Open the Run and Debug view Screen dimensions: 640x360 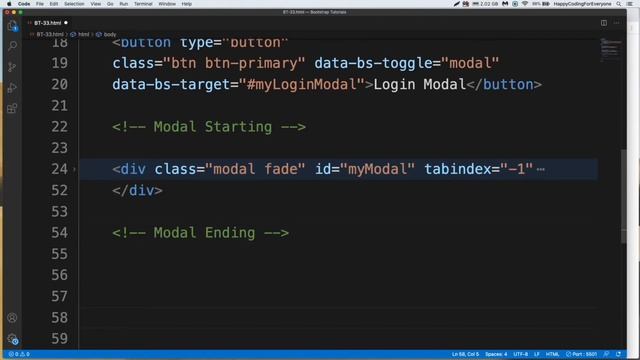(x=12, y=87)
